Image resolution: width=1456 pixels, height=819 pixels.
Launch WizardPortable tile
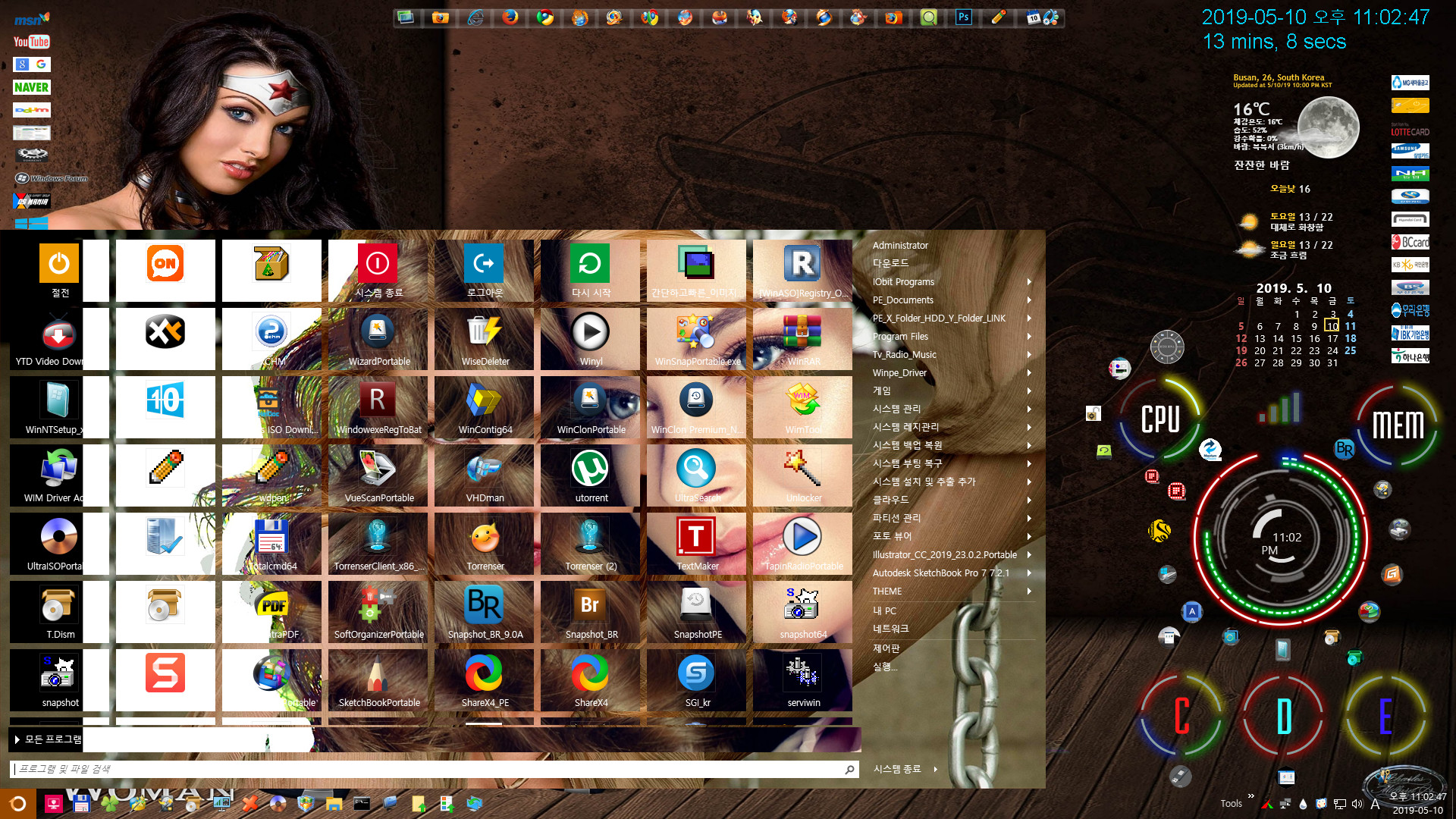(378, 339)
